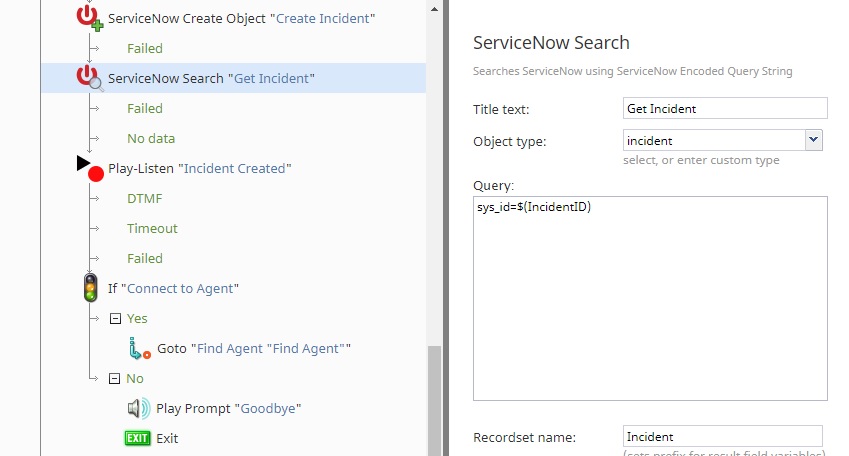Click the ServiceNow Create Object block icon

pos(89,18)
